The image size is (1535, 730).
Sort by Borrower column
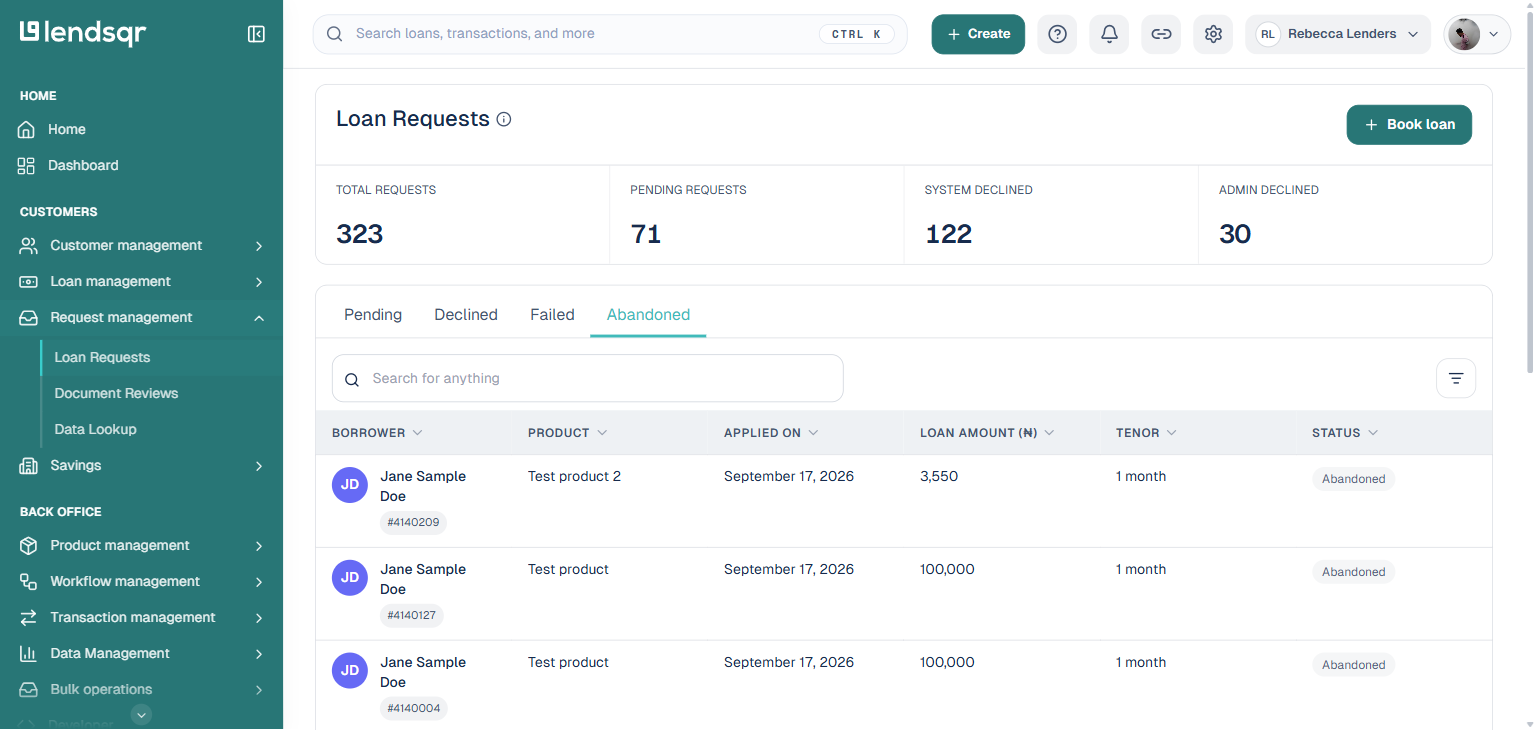click(x=377, y=433)
